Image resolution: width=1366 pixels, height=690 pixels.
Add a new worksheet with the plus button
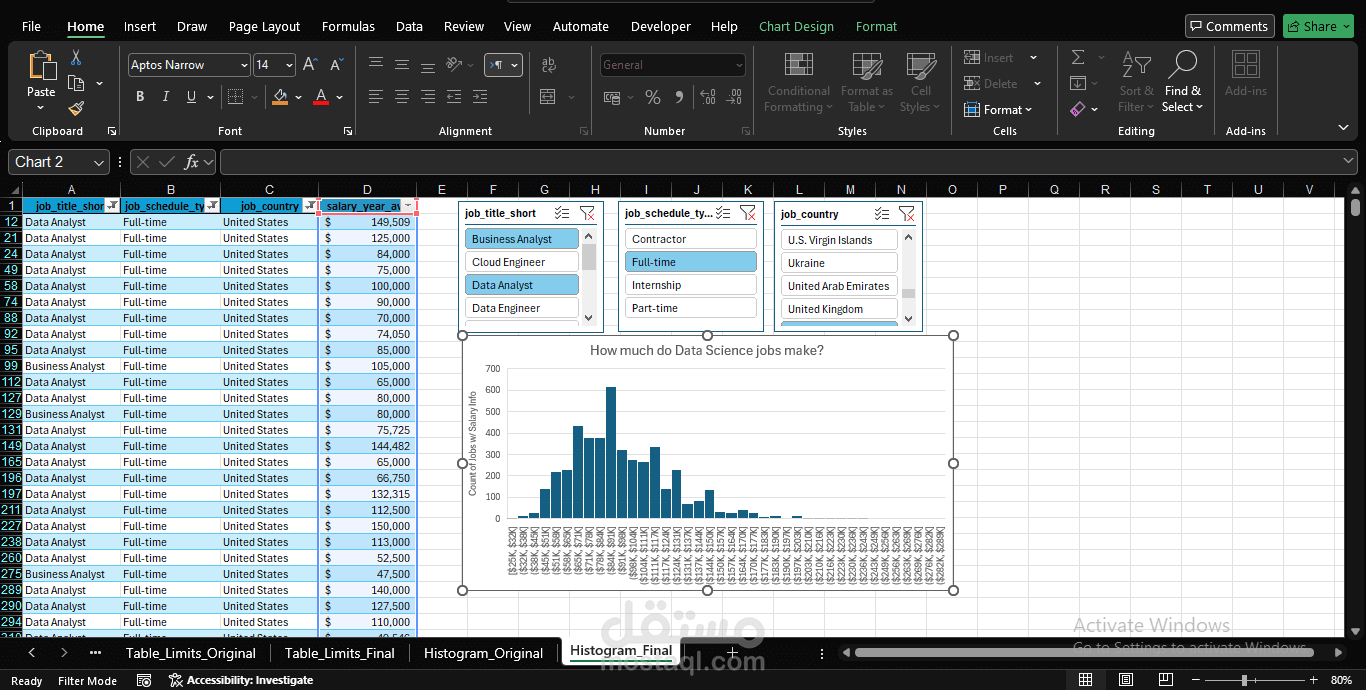732,651
